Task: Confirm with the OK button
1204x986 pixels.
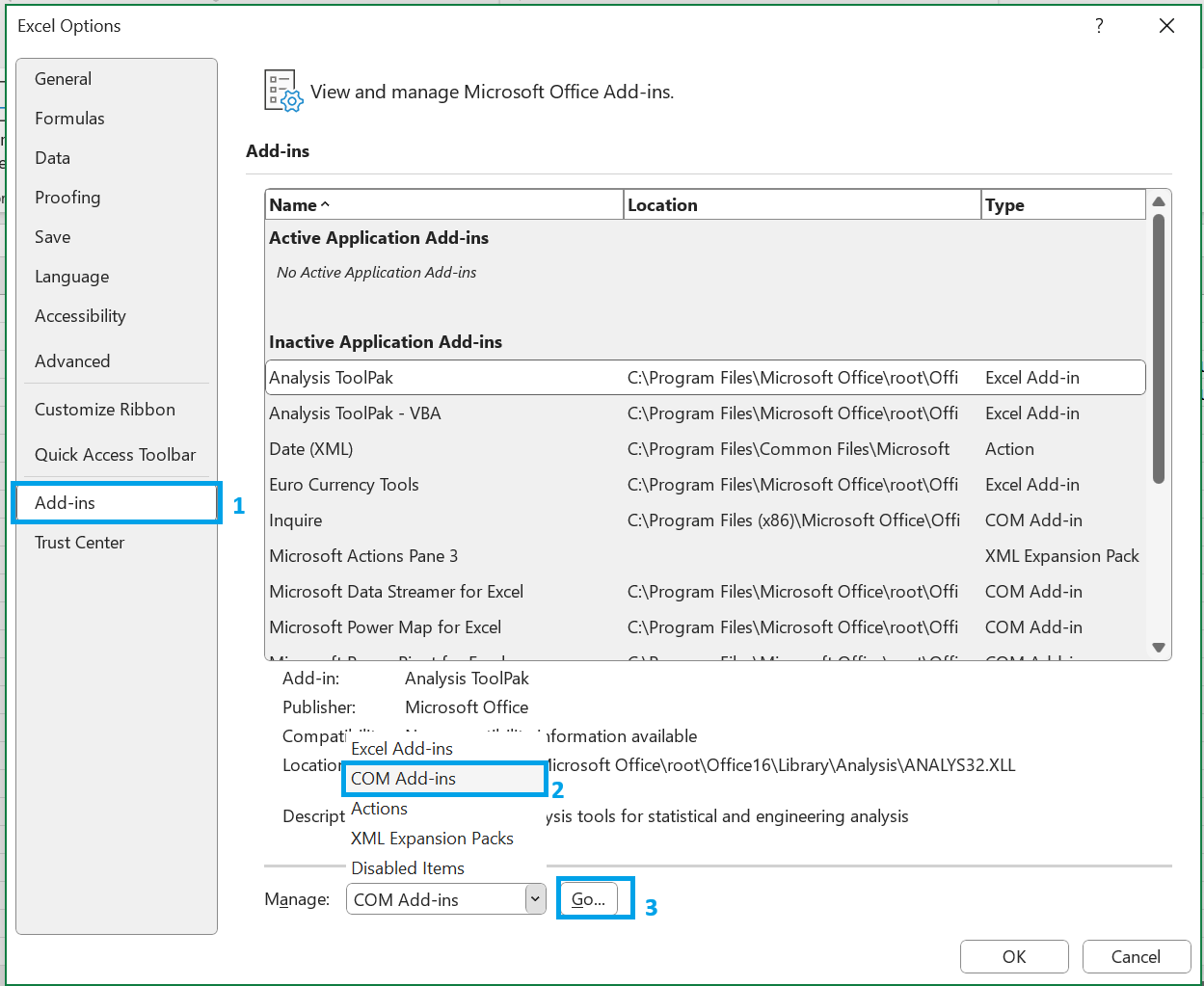Action: 1014,957
